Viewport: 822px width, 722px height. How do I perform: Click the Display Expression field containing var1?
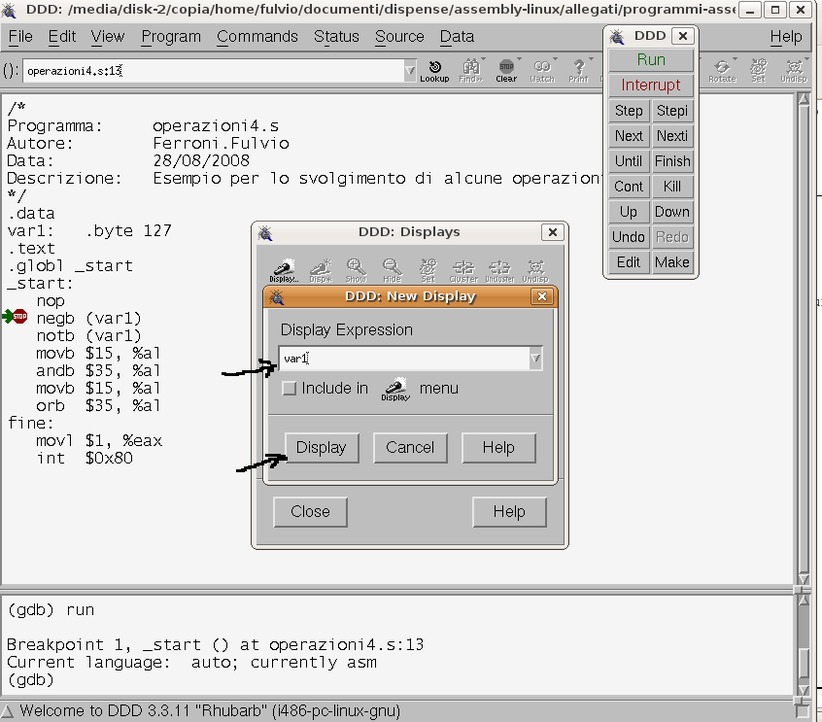(x=404, y=359)
